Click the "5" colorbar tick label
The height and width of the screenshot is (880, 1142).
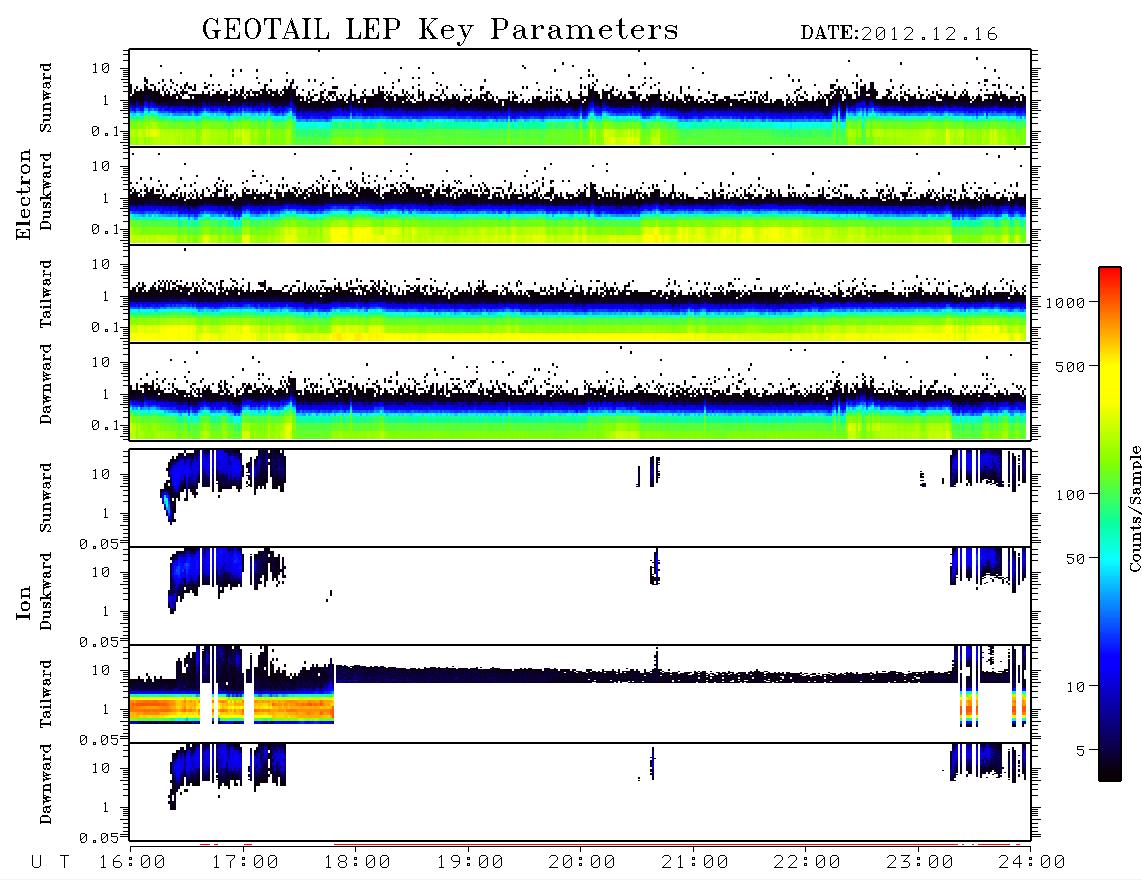click(1080, 752)
